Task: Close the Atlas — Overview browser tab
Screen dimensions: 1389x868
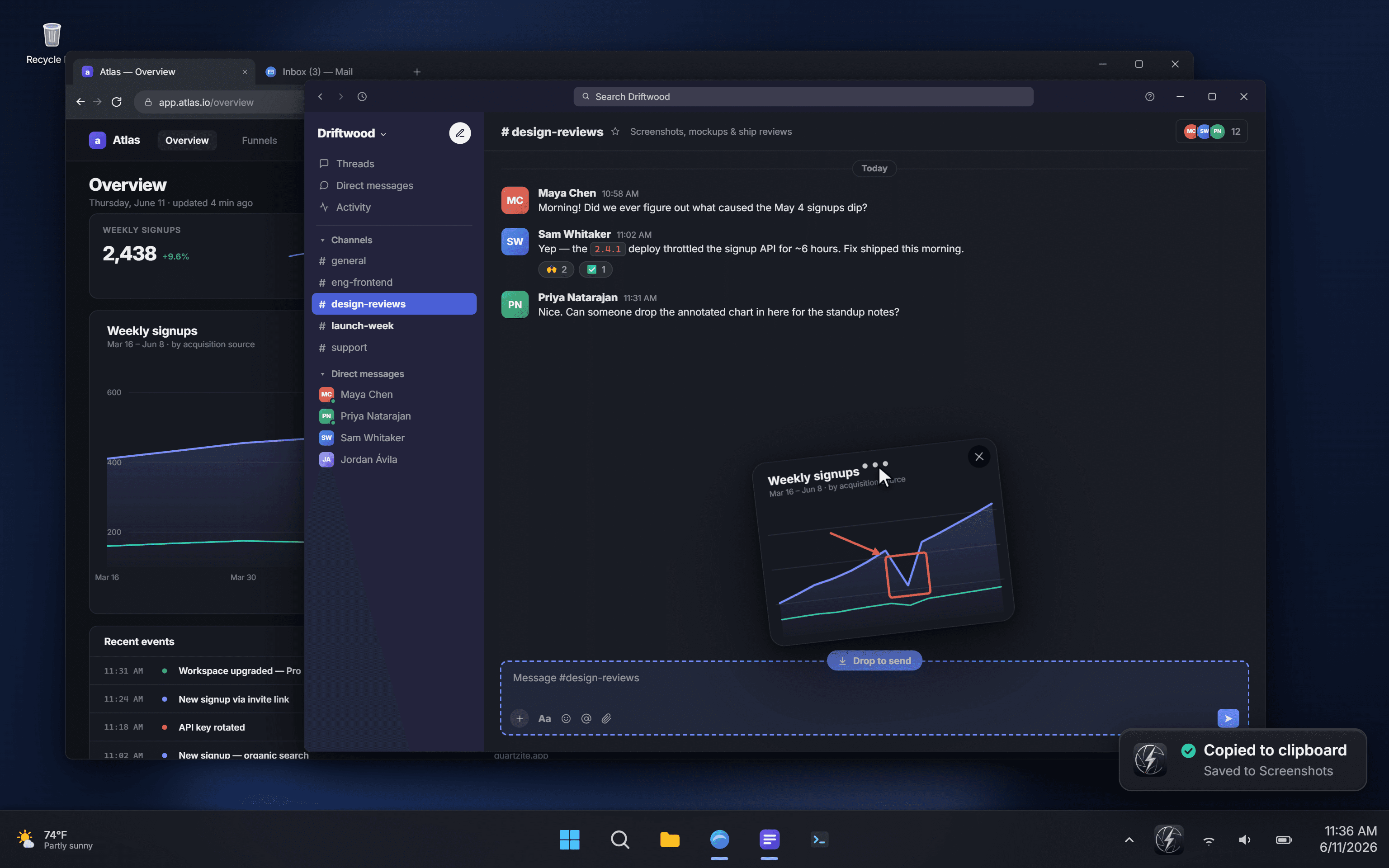Action: (x=245, y=72)
